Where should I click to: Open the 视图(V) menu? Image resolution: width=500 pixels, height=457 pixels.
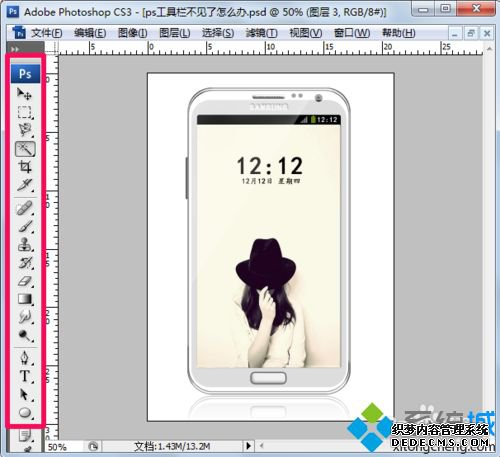coord(306,33)
